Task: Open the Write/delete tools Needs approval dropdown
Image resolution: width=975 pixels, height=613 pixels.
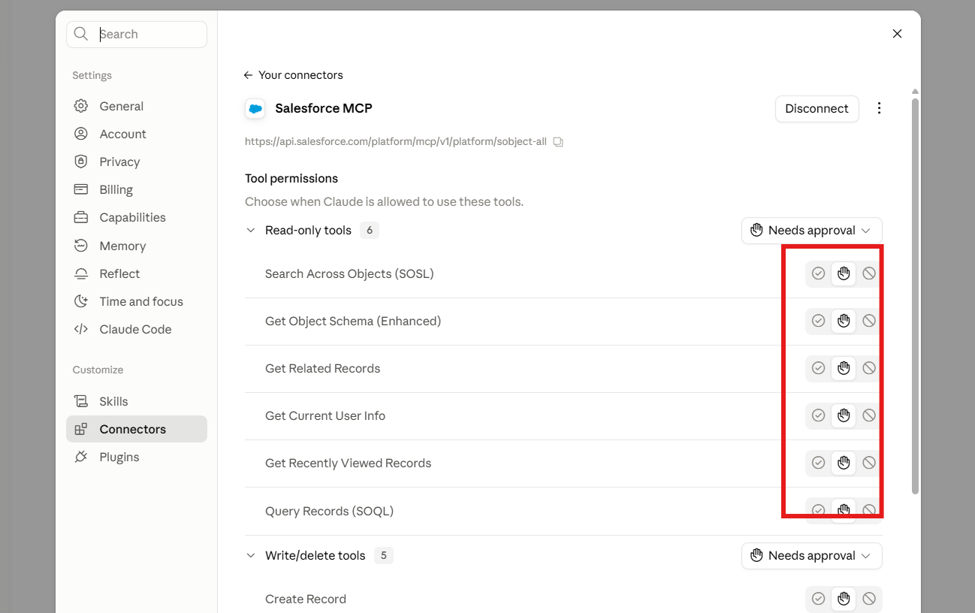Action: click(x=811, y=556)
